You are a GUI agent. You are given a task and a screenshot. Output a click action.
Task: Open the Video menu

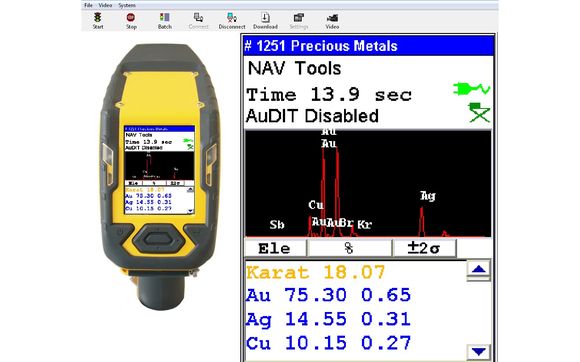click(105, 5)
